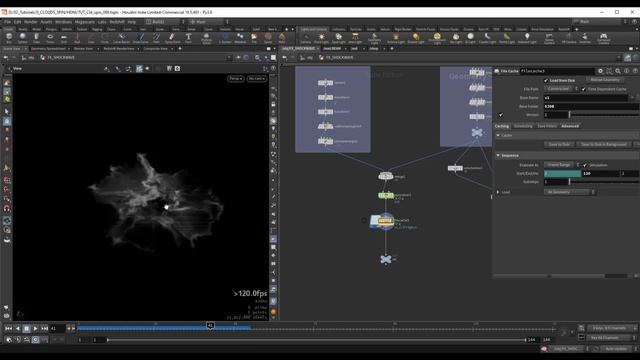Image resolution: width=640 pixels, height=360 pixels.
Task: Click Save to Disk in Background button
Action: [x=603, y=144]
